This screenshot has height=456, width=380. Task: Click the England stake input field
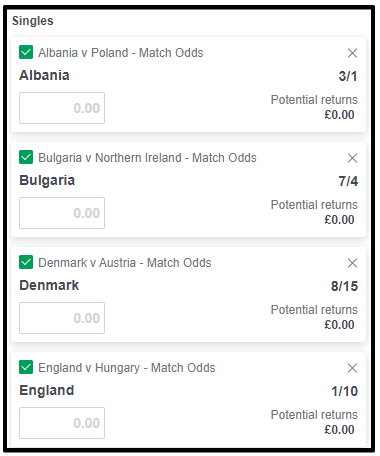click(x=62, y=423)
